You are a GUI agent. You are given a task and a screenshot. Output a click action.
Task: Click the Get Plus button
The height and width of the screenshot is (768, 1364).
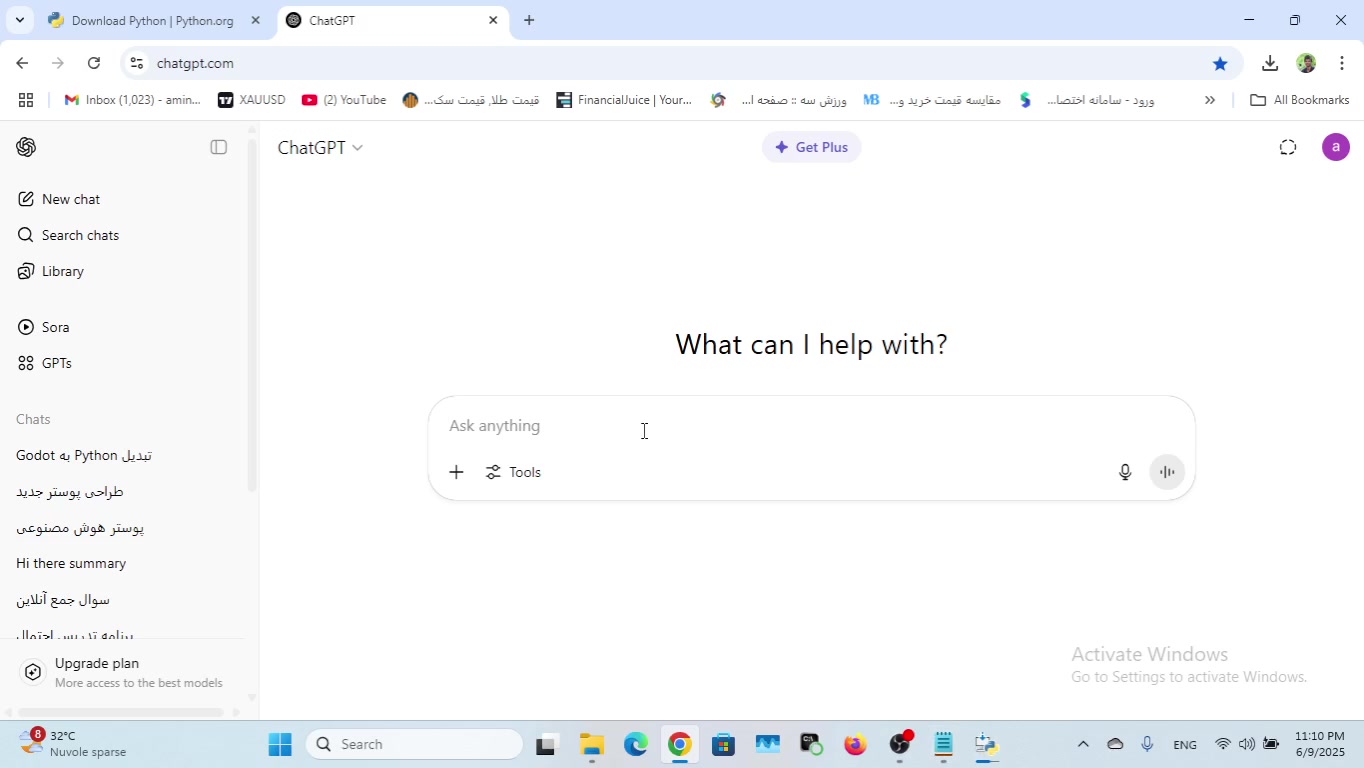pyautogui.click(x=811, y=147)
